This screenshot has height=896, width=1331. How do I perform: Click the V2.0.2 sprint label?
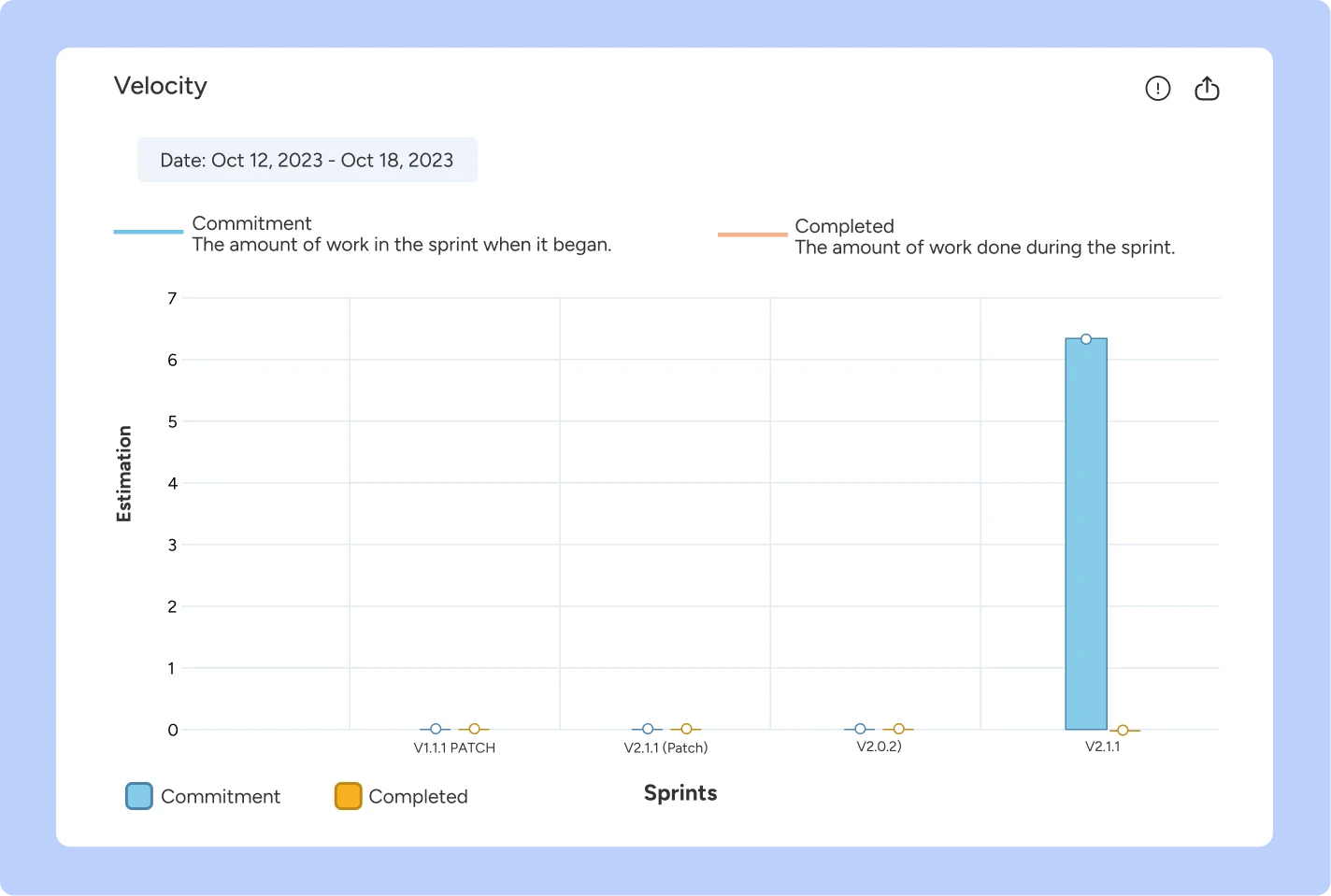click(x=879, y=745)
